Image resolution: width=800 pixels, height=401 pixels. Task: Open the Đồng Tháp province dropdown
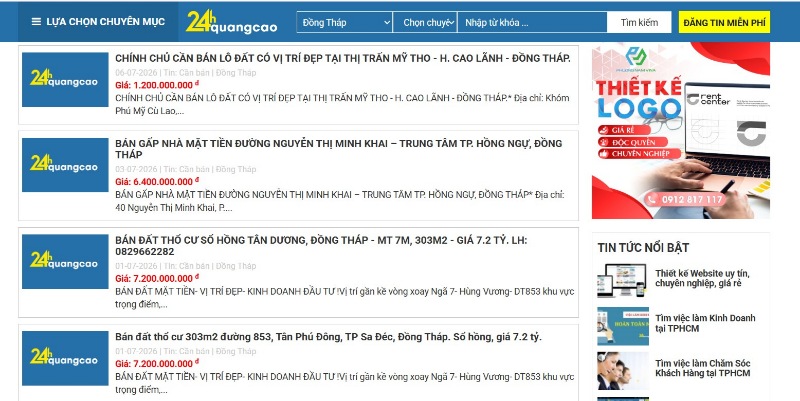344,22
